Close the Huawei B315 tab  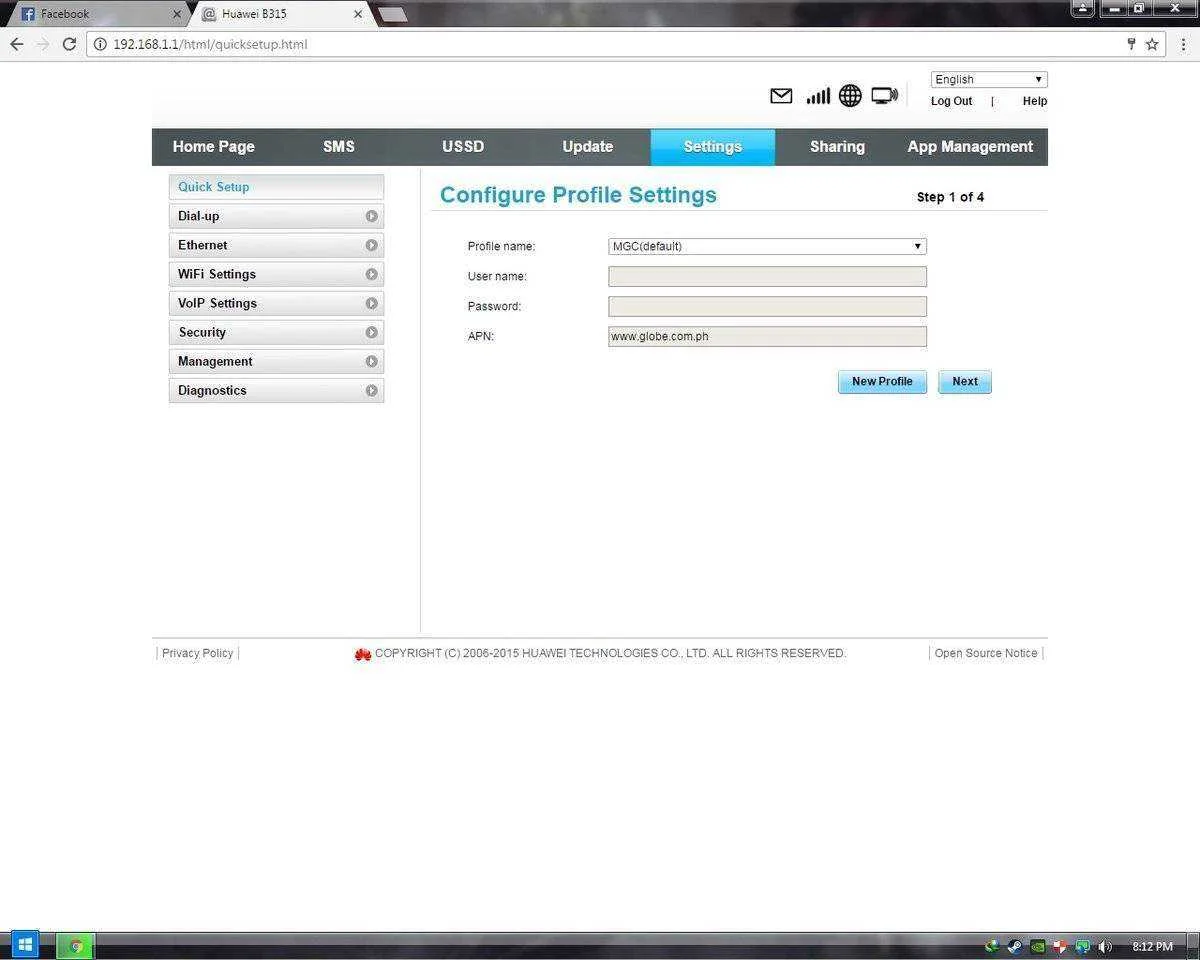[x=358, y=14]
